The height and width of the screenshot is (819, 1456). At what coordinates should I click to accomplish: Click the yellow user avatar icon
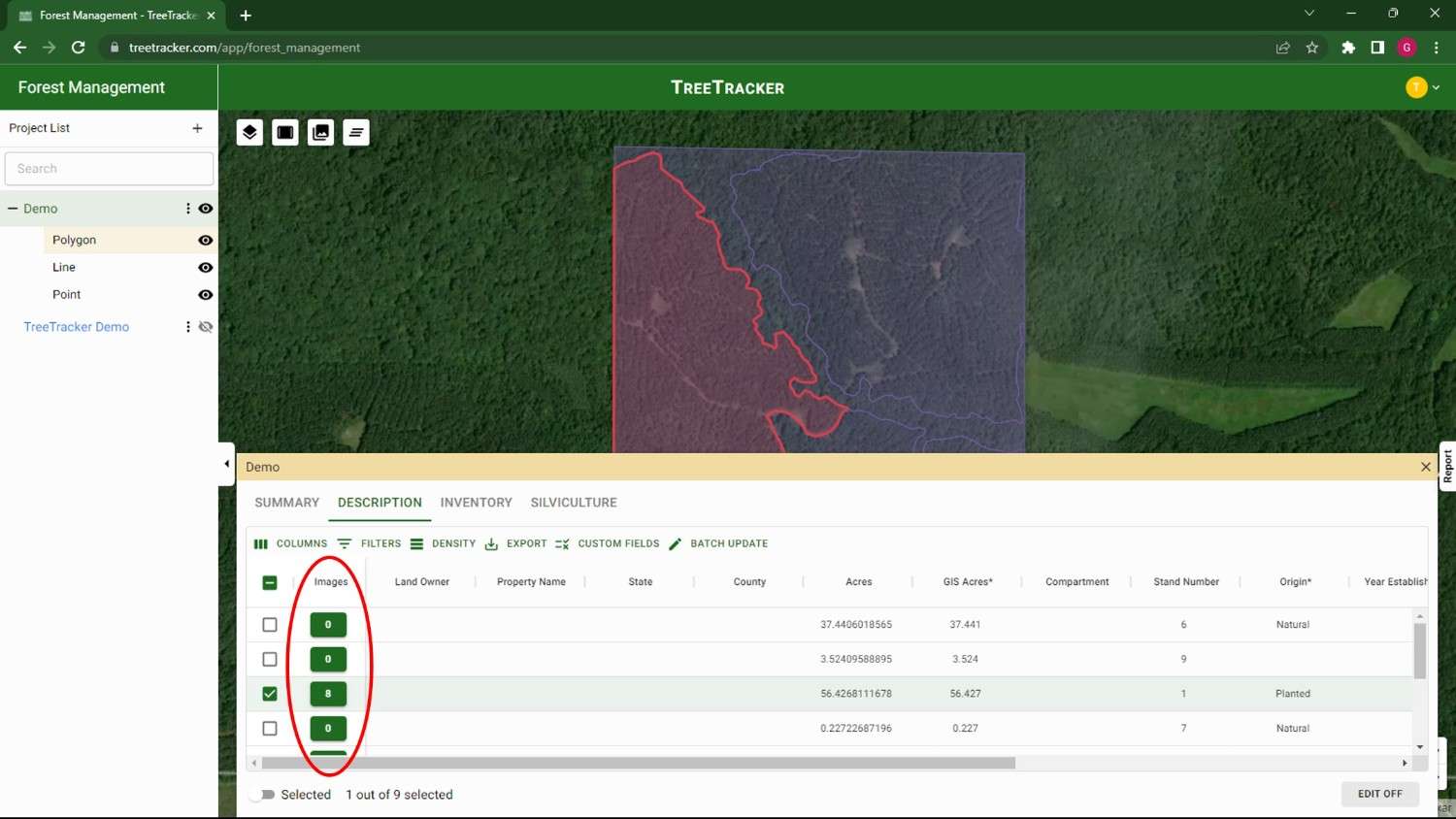click(x=1416, y=87)
